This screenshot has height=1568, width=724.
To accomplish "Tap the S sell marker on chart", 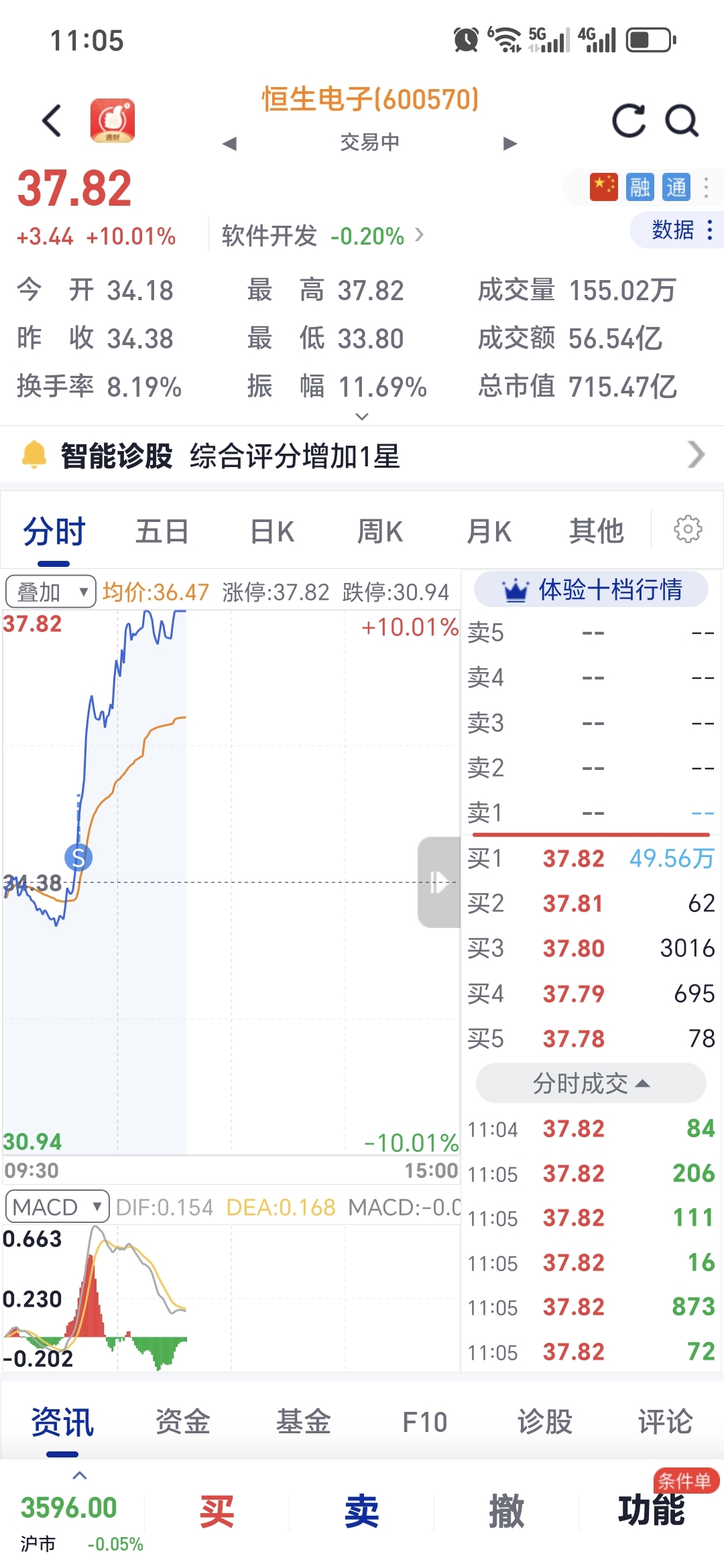I will pyautogui.click(x=78, y=857).
